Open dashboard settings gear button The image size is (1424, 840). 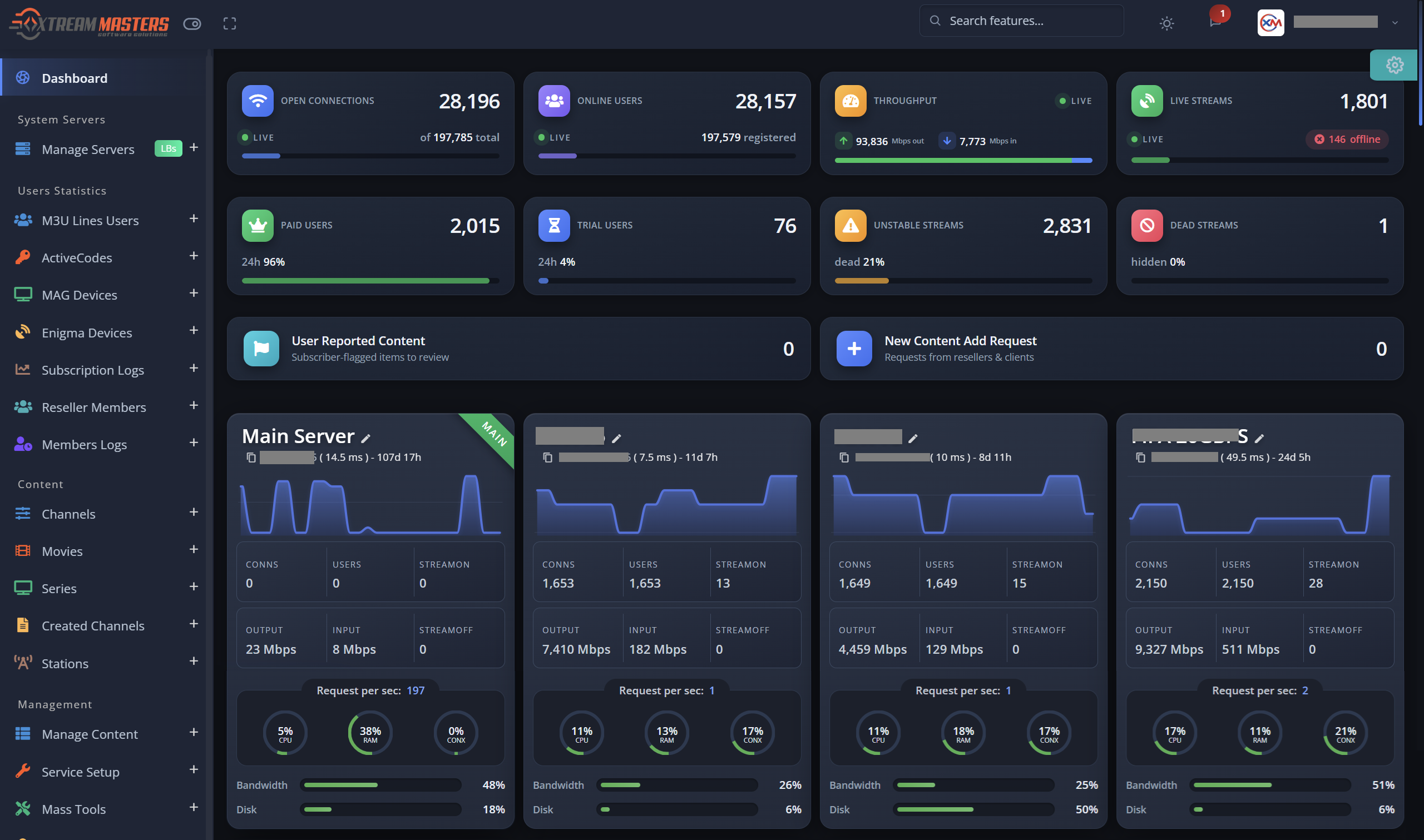click(1394, 65)
